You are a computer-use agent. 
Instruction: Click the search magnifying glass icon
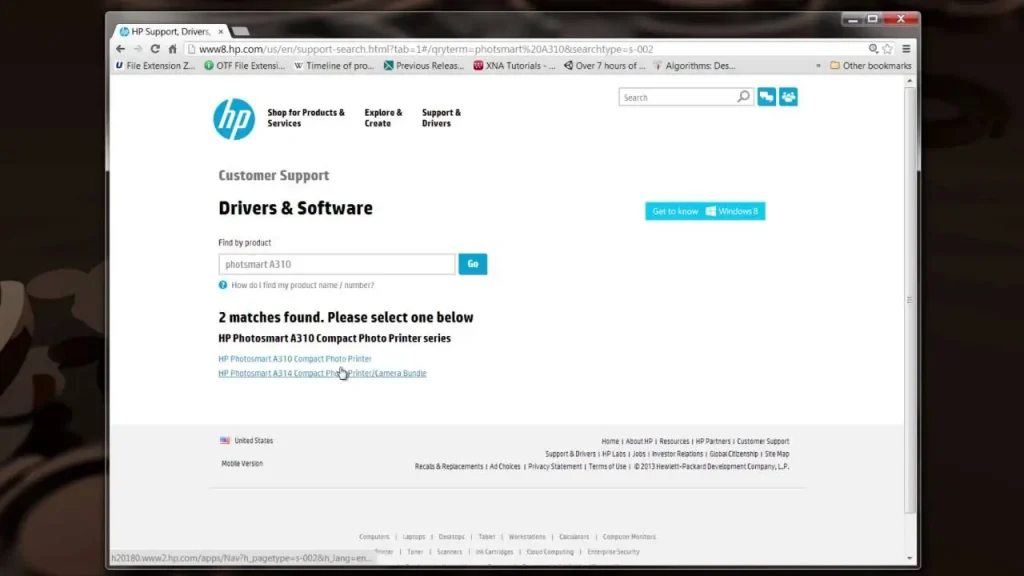741,96
